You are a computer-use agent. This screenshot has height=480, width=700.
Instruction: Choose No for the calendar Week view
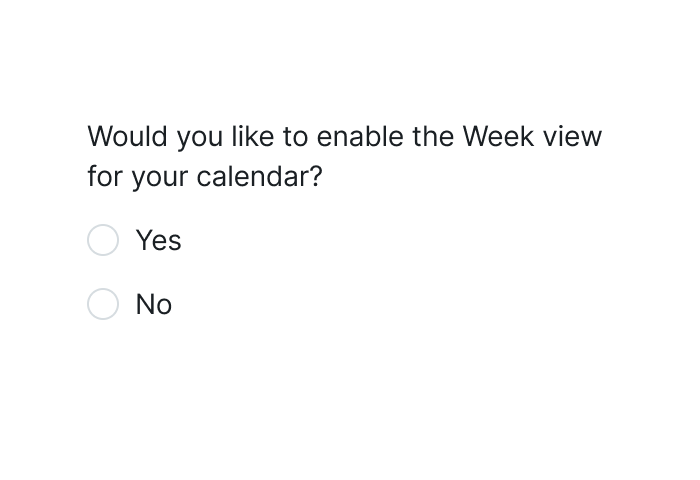coord(103,304)
